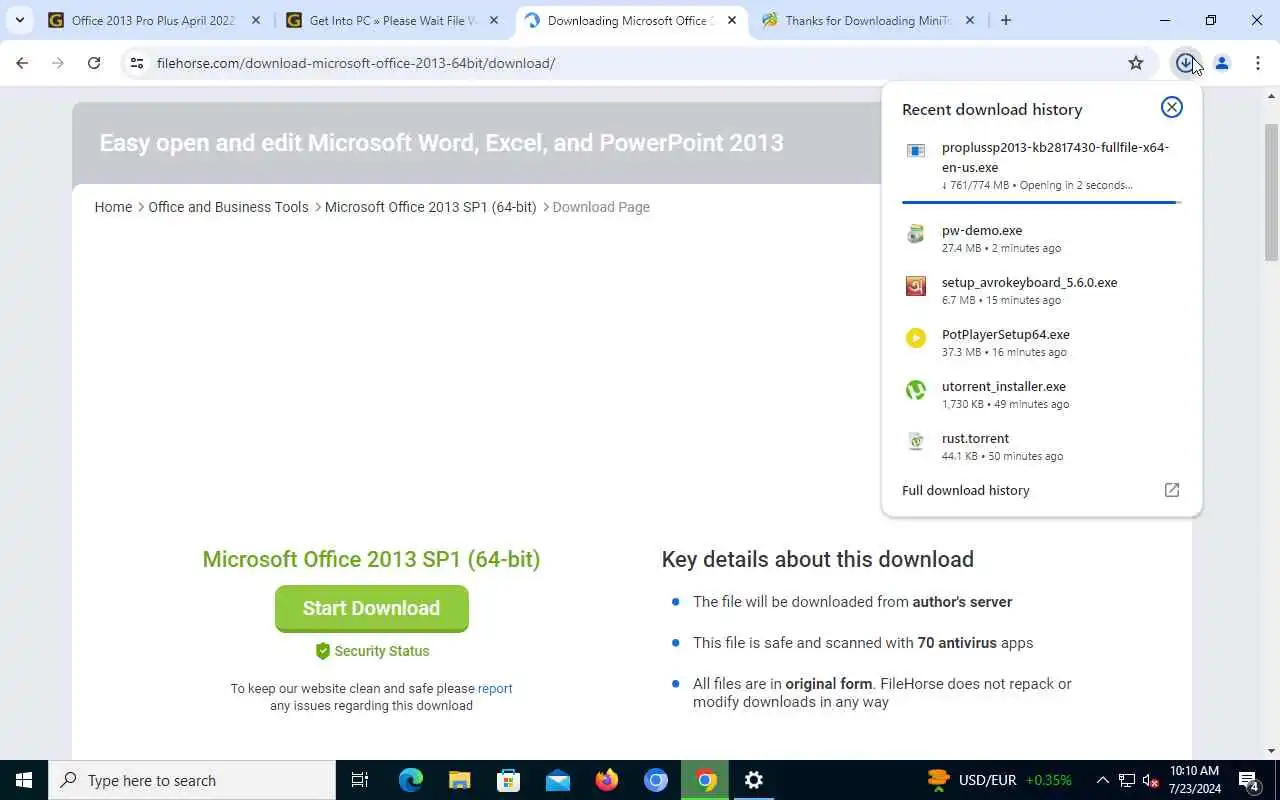The image size is (1280, 800).
Task: Click the rust.torrent file icon
Action: click(x=915, y=442)
